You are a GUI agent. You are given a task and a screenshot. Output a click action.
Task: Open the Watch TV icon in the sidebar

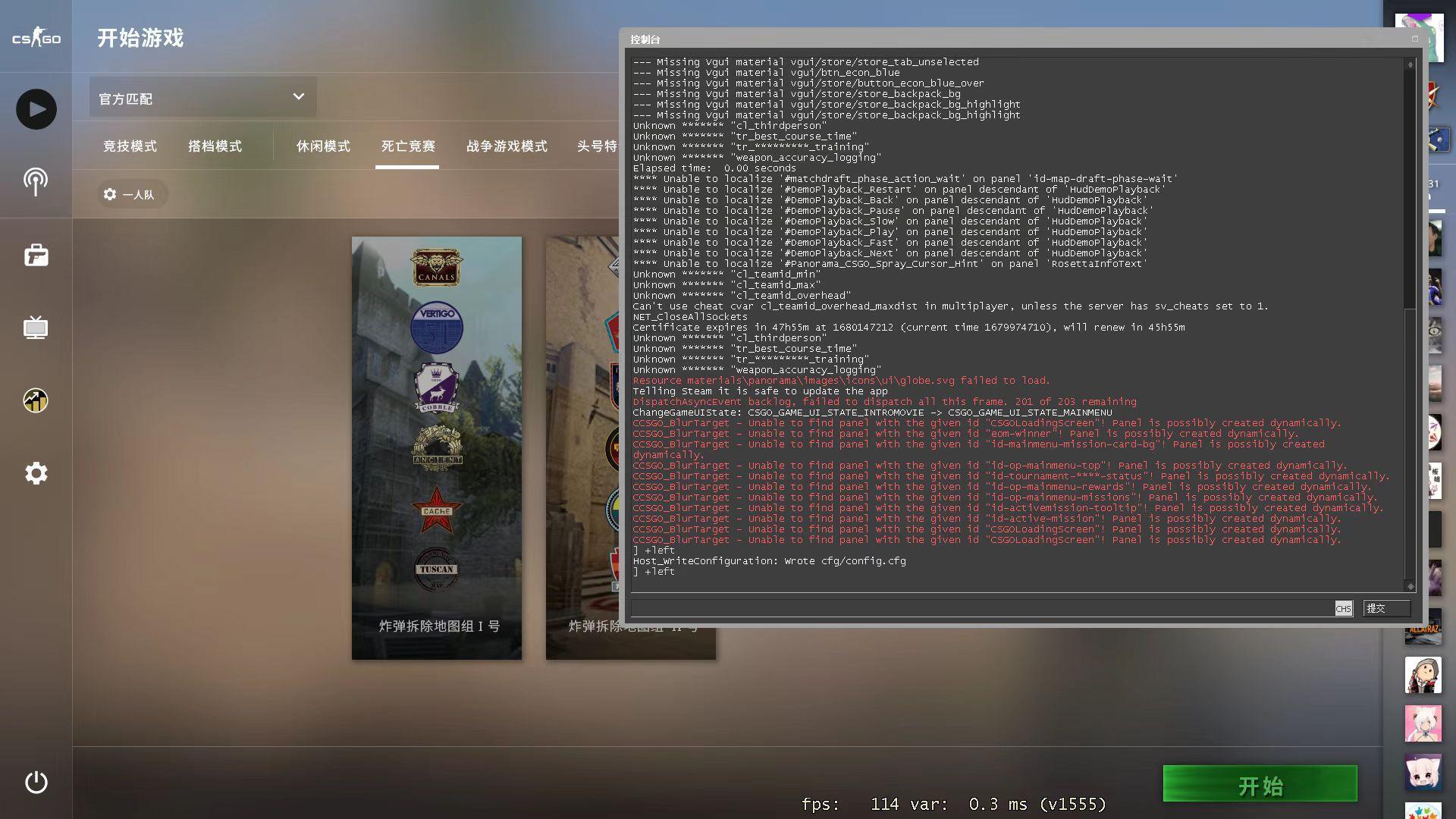click(36, 328)
